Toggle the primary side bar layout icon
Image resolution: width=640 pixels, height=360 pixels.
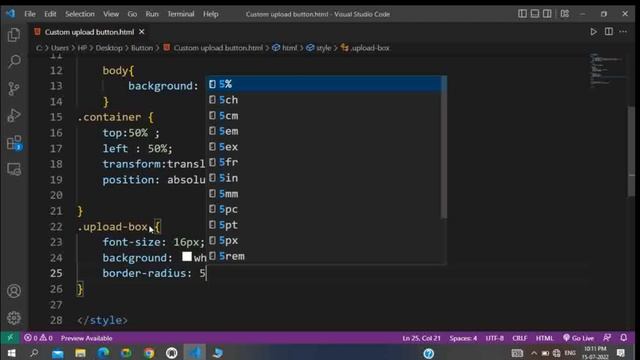pyautogui.click(x=522, y=14)
